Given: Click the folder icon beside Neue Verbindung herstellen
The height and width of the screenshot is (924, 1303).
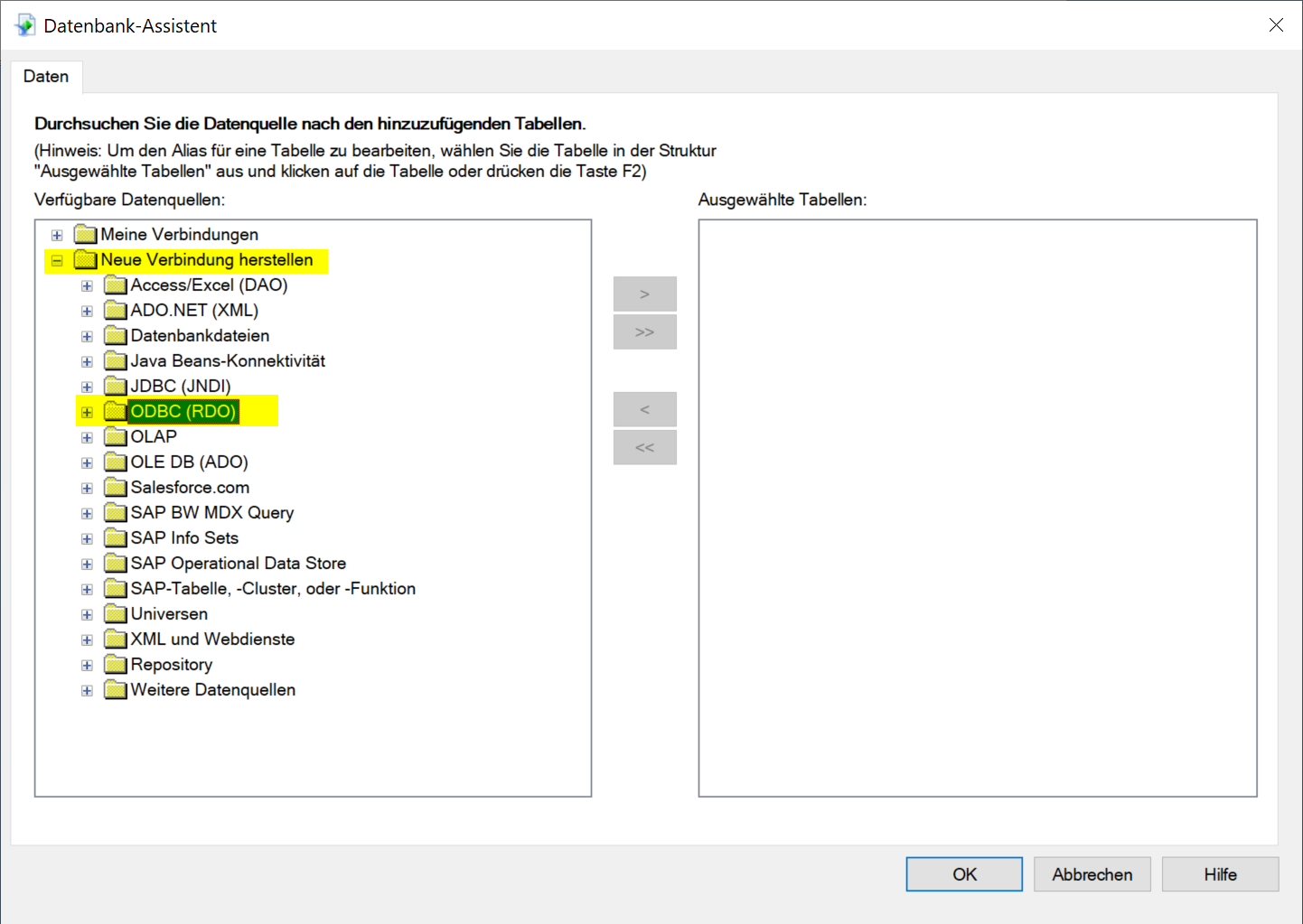Looking at the screenshot, I should tap(85, 260).
